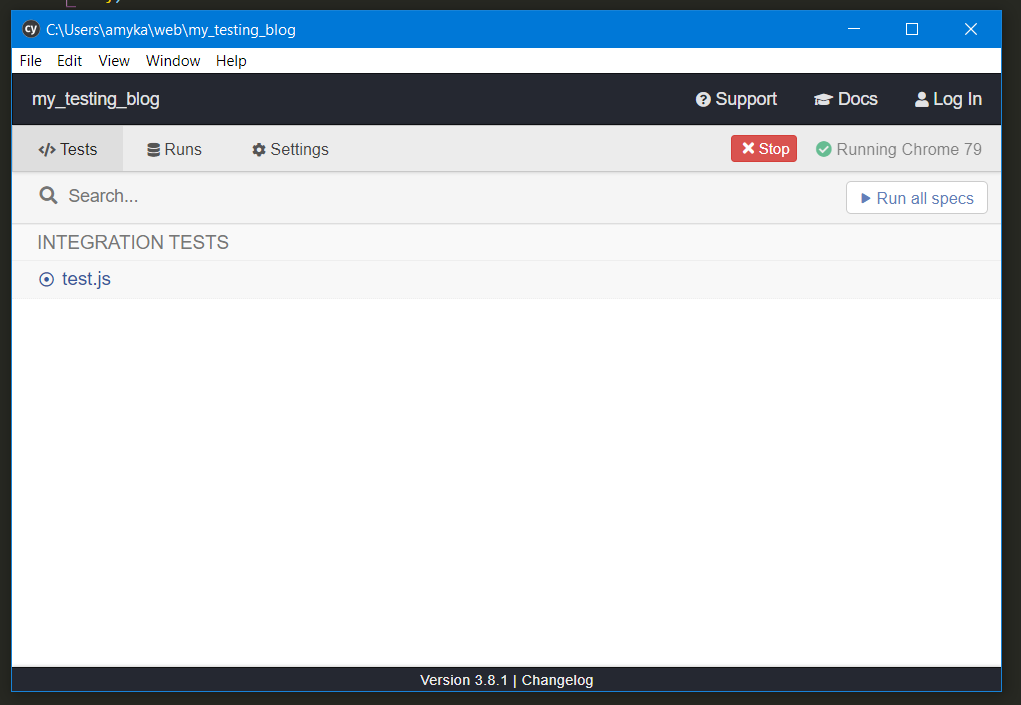Click Version 3.8.1 text in footer
The width and height of the screenshot is (1021, 705).
[x=464, y=680]
